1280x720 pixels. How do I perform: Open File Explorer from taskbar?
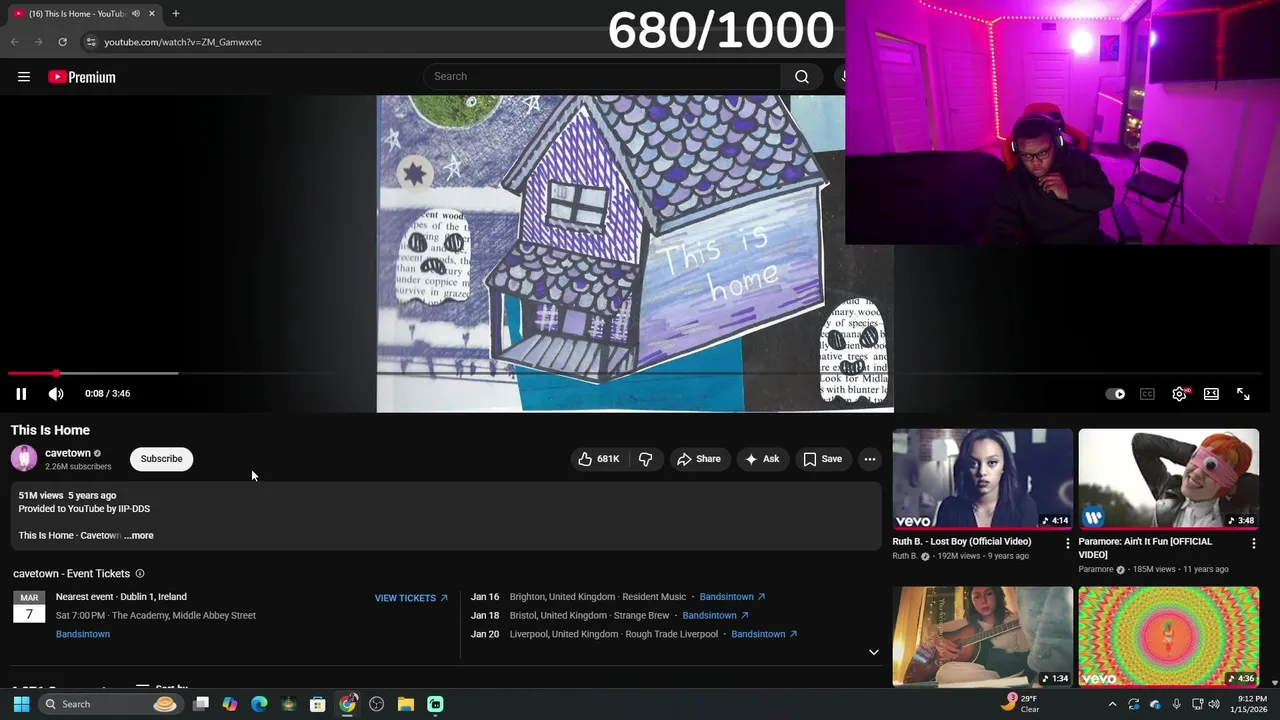pos(406,704)
